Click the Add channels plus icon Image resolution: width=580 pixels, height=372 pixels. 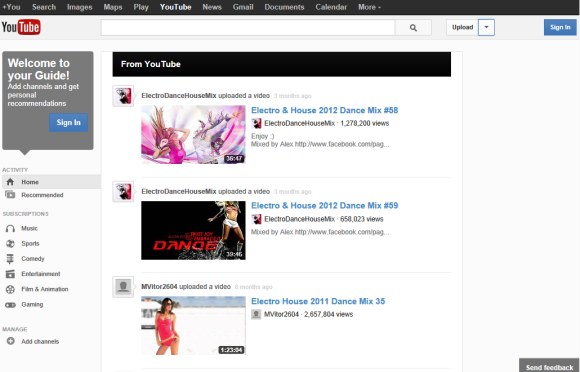11,341
